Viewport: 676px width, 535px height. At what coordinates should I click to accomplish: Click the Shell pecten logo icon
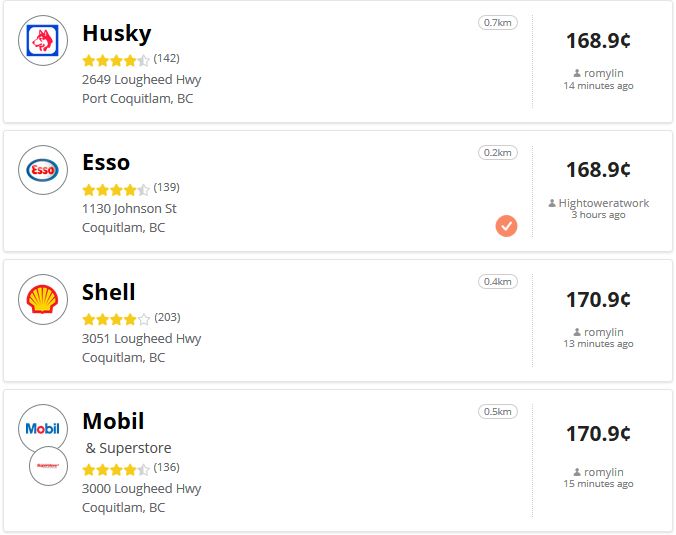click(43, 299)
